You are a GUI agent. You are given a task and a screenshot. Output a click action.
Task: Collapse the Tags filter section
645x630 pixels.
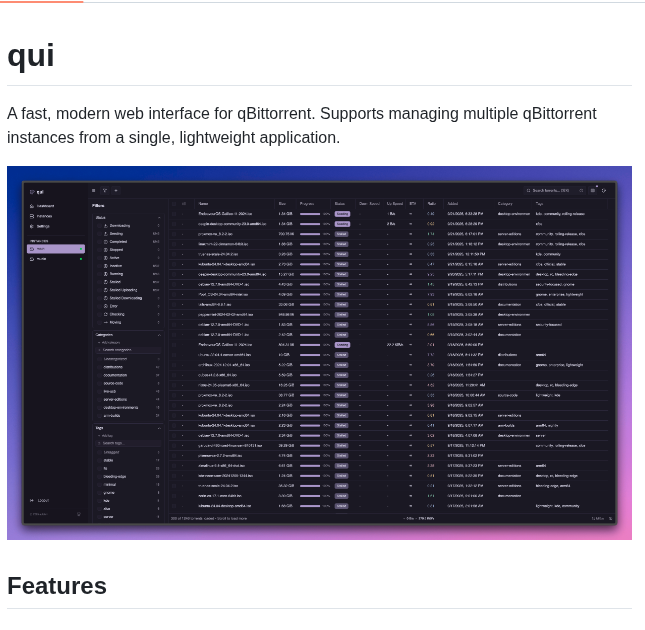(x=158, y=428)
